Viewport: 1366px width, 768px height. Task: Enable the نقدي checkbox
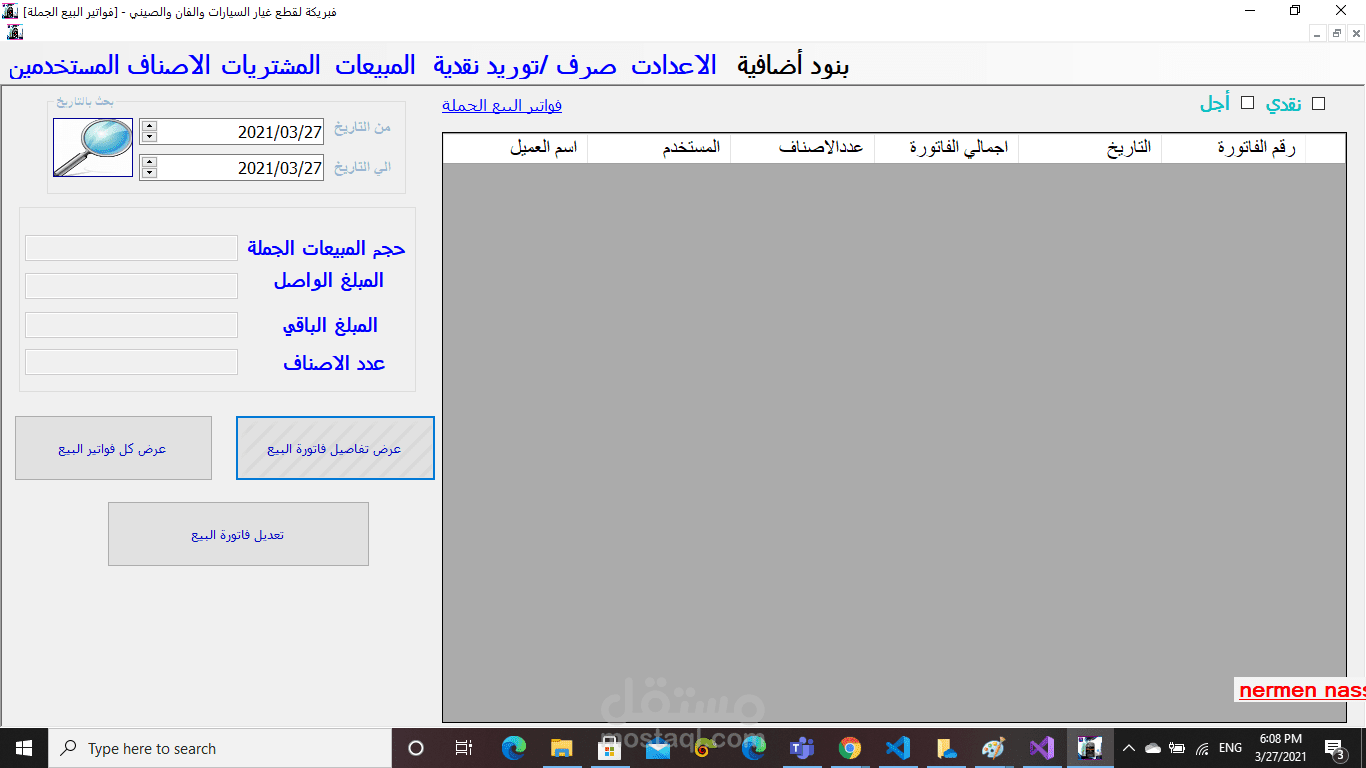pos(1318,102)
